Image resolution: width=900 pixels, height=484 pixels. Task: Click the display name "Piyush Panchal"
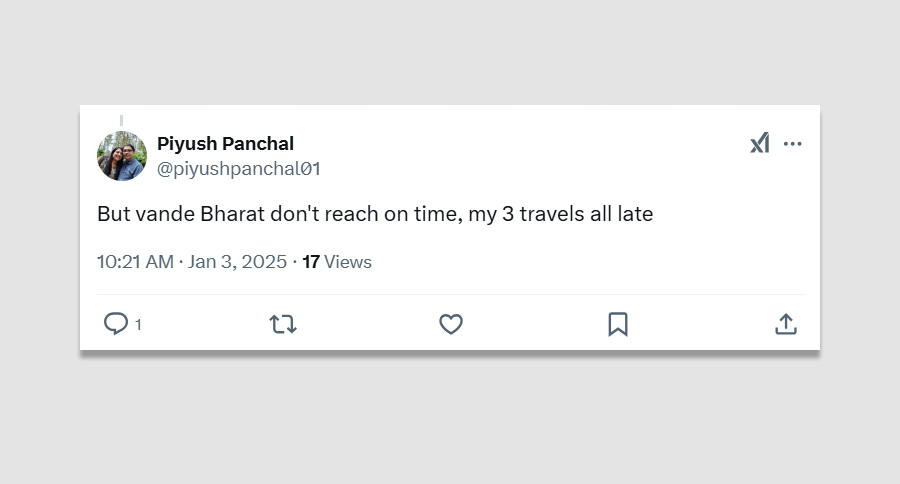(x=225, y=143)
